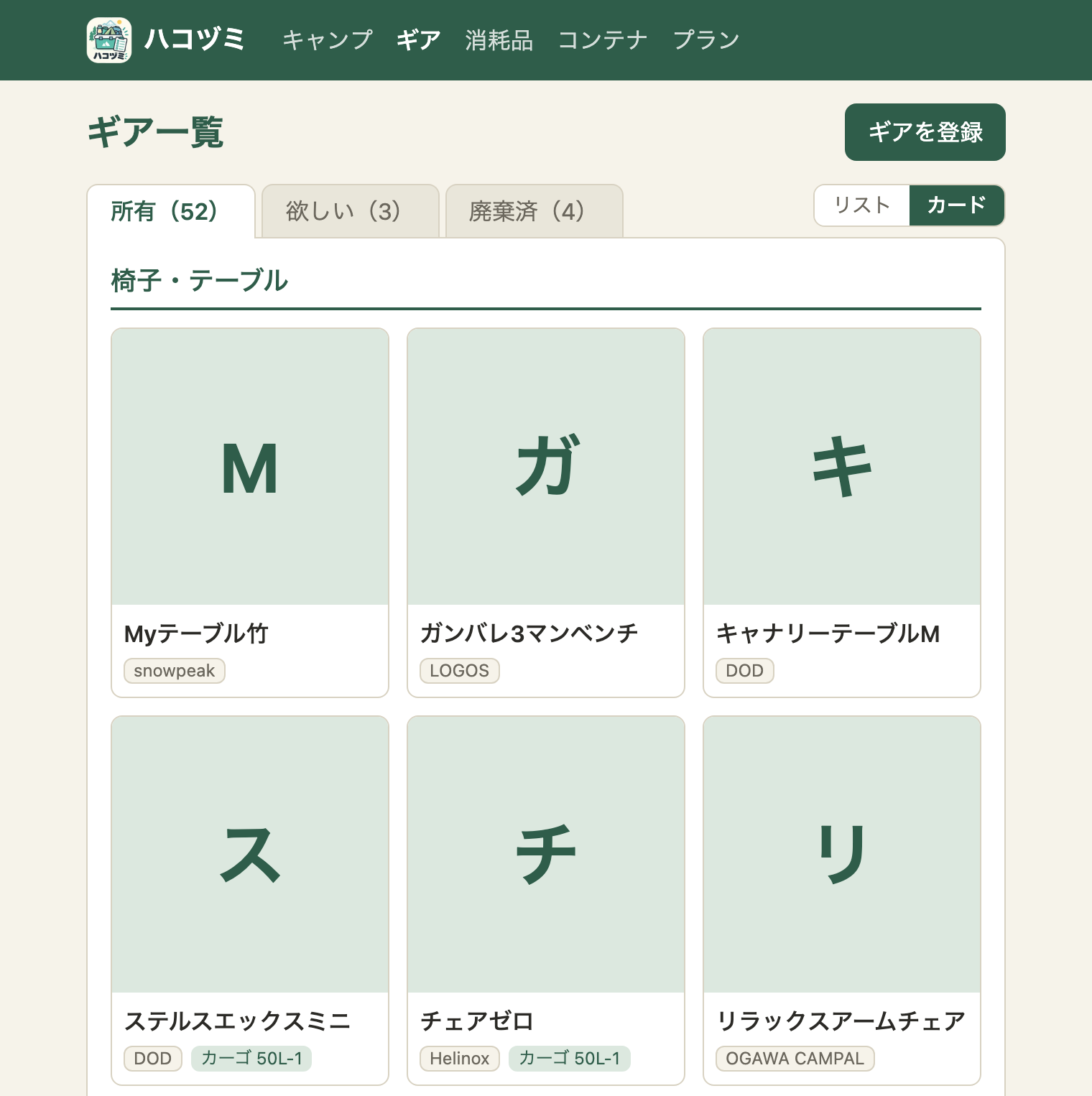This screenshot has height=1096, width=1092.
Task: Go to the 消耗品 page
Action: click(499, 40)
